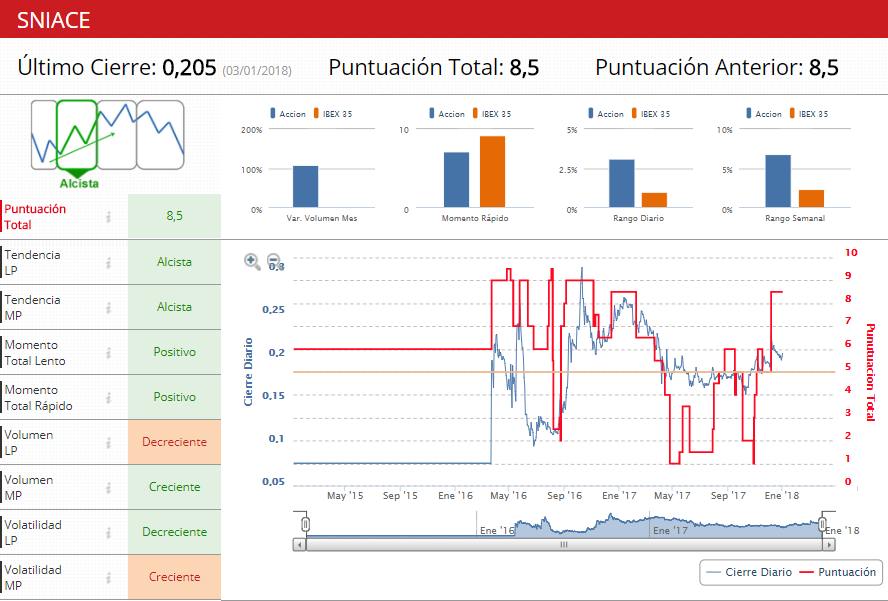This screenshot has height=601, width=888.
Task: Click the orange IBEX 35 bar in Rango Diario
Action: click(654, 200)
